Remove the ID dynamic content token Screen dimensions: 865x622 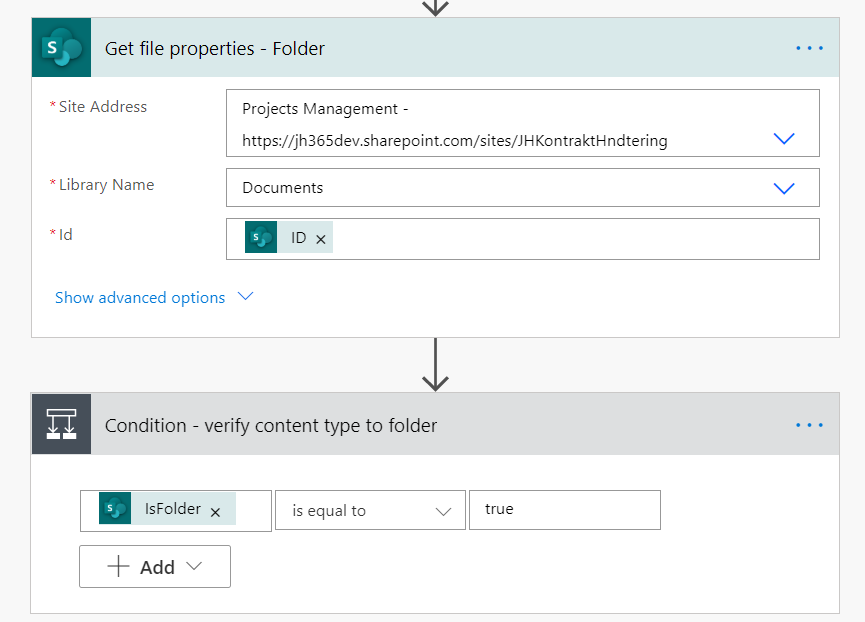pyautogui.click(x=320, y=237)
